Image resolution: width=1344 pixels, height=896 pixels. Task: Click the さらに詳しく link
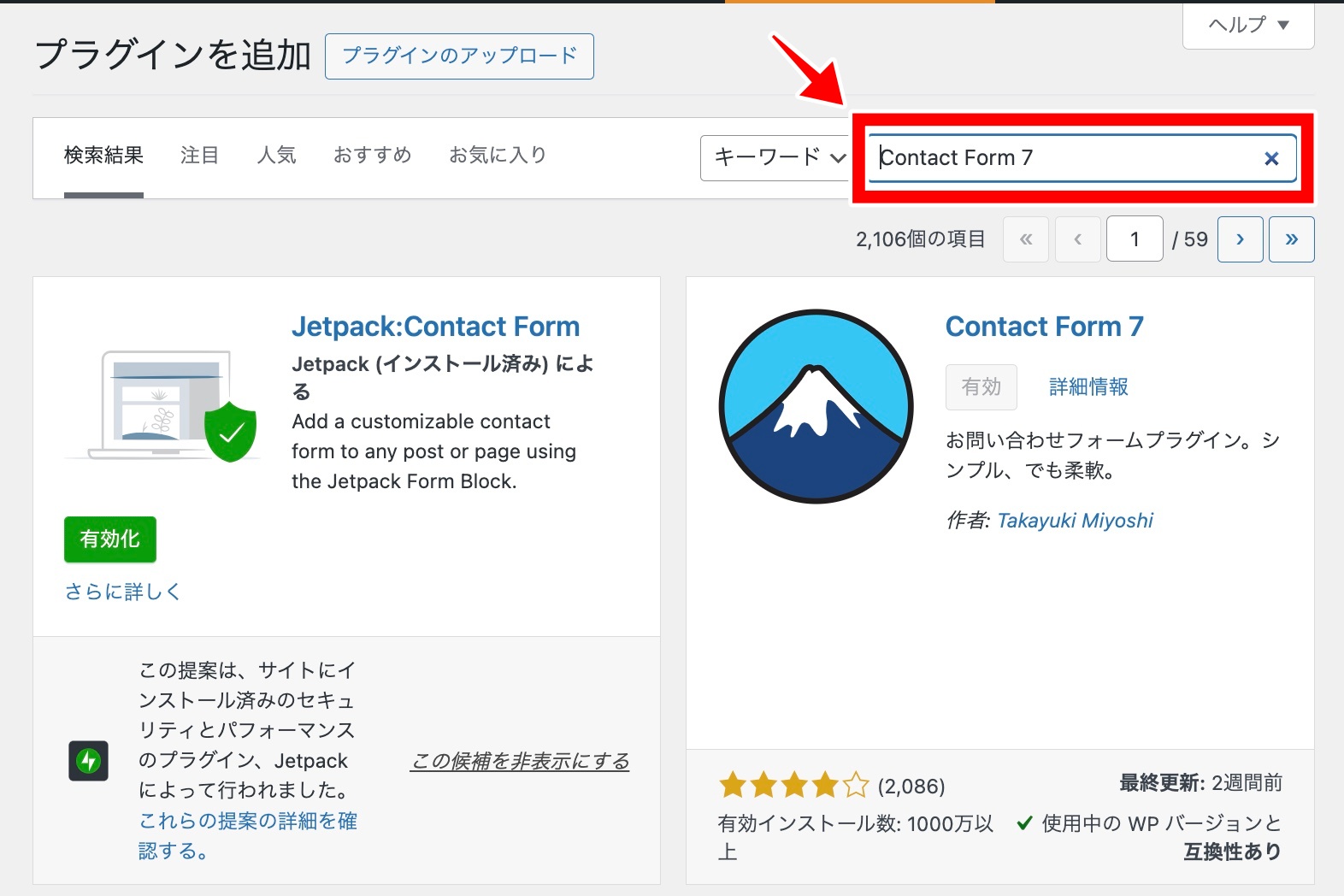(x=122, y=592)
